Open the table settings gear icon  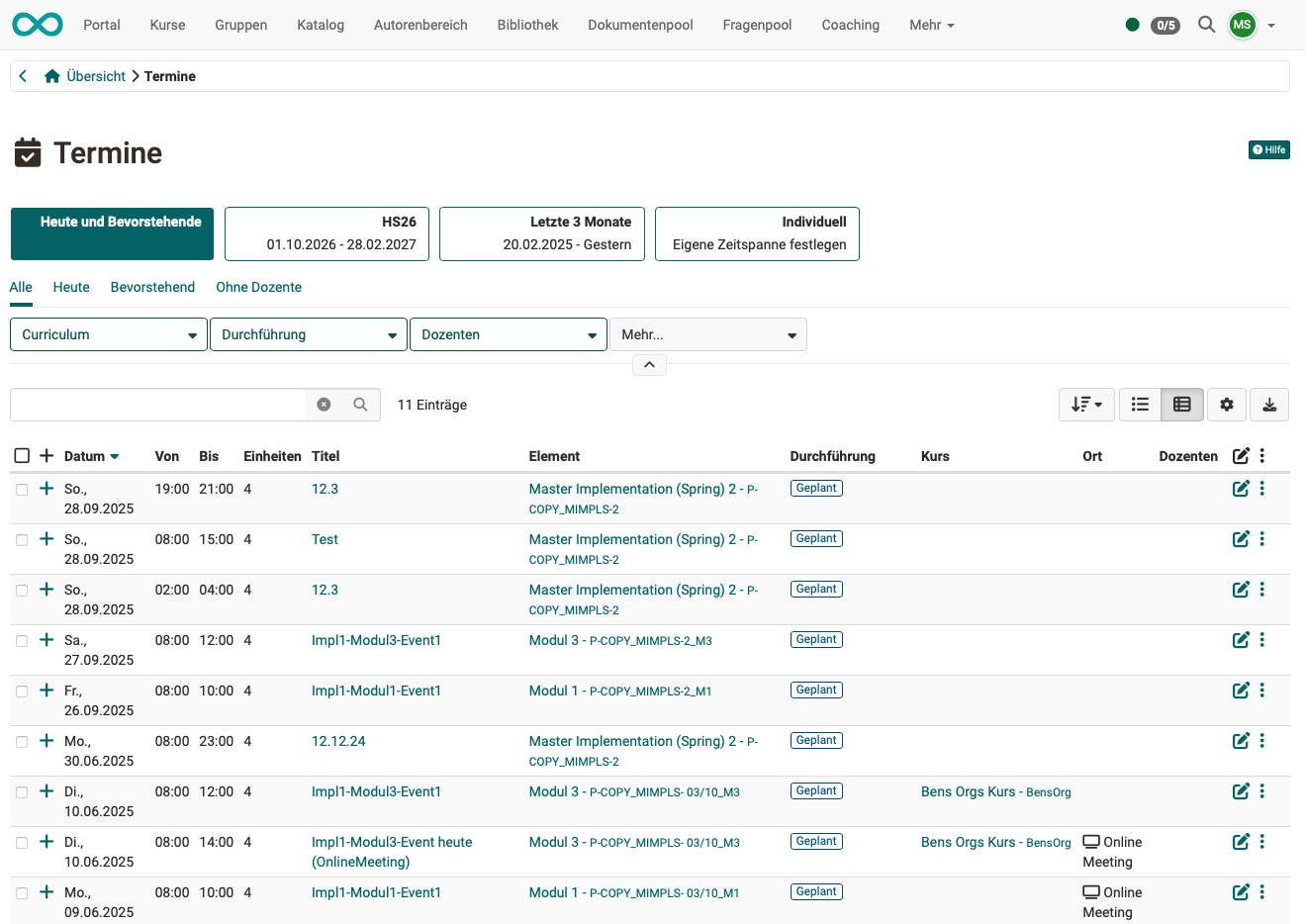point(1226,404)
